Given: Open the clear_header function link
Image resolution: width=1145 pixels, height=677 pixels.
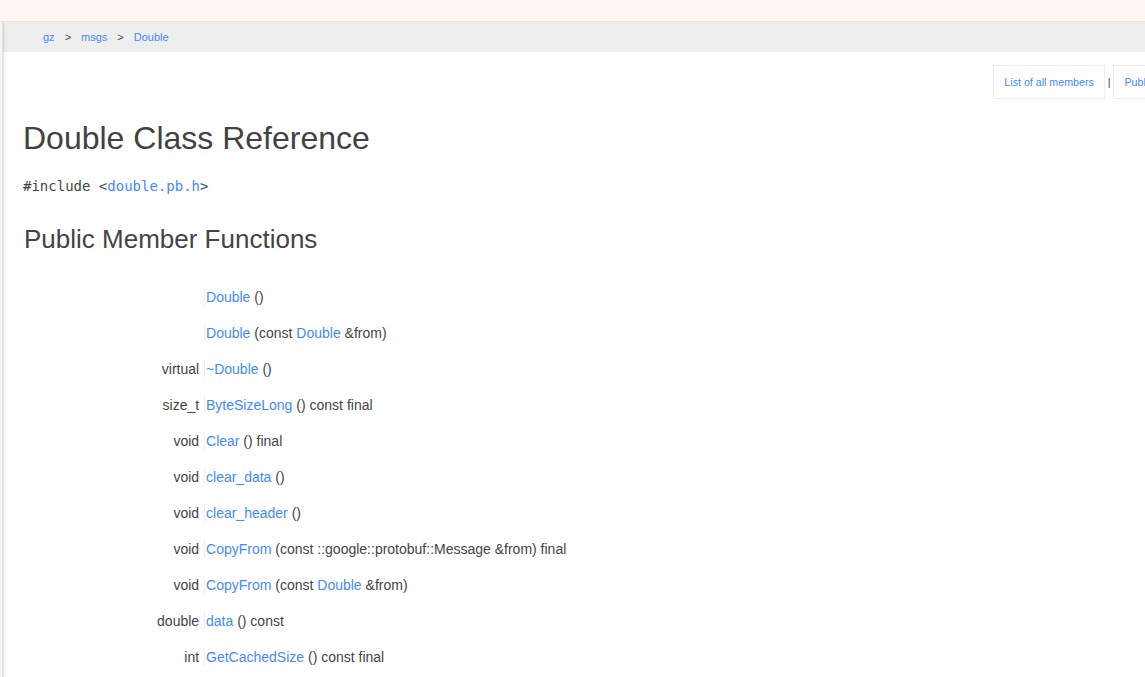Looking at the screenshot, I should [246, 513].
